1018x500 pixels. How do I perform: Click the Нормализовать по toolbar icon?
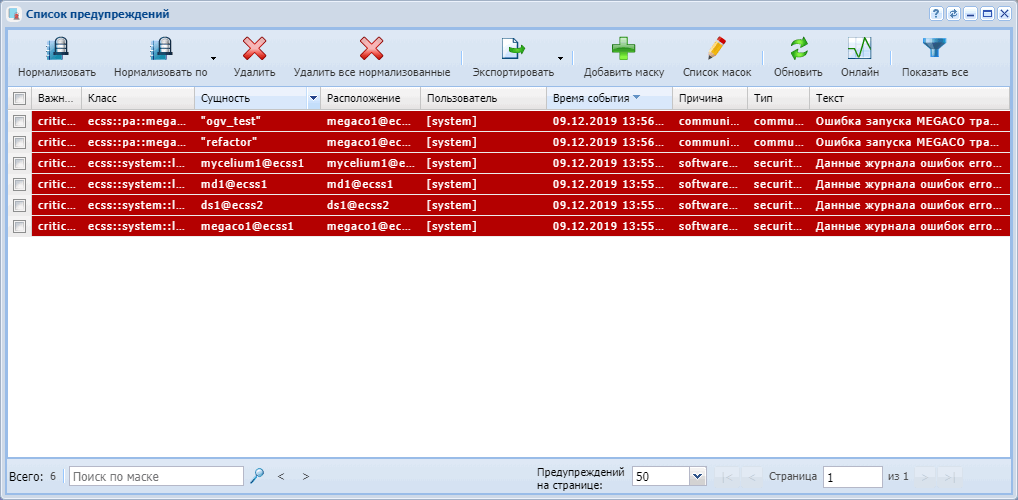coord(161,49)
